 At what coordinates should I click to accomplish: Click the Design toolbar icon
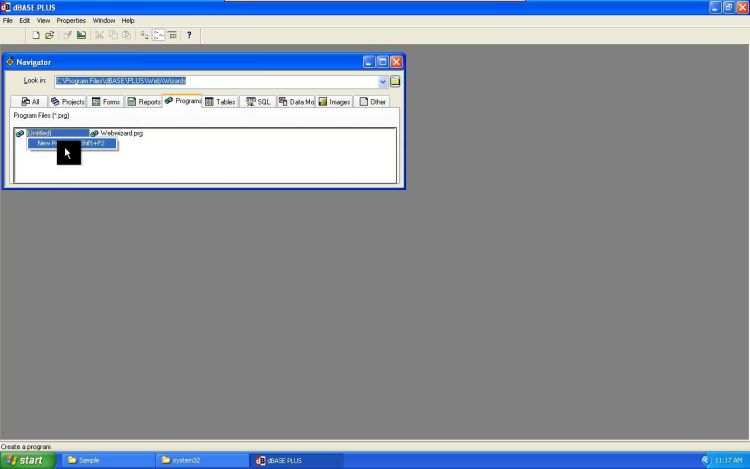(82, 35)
